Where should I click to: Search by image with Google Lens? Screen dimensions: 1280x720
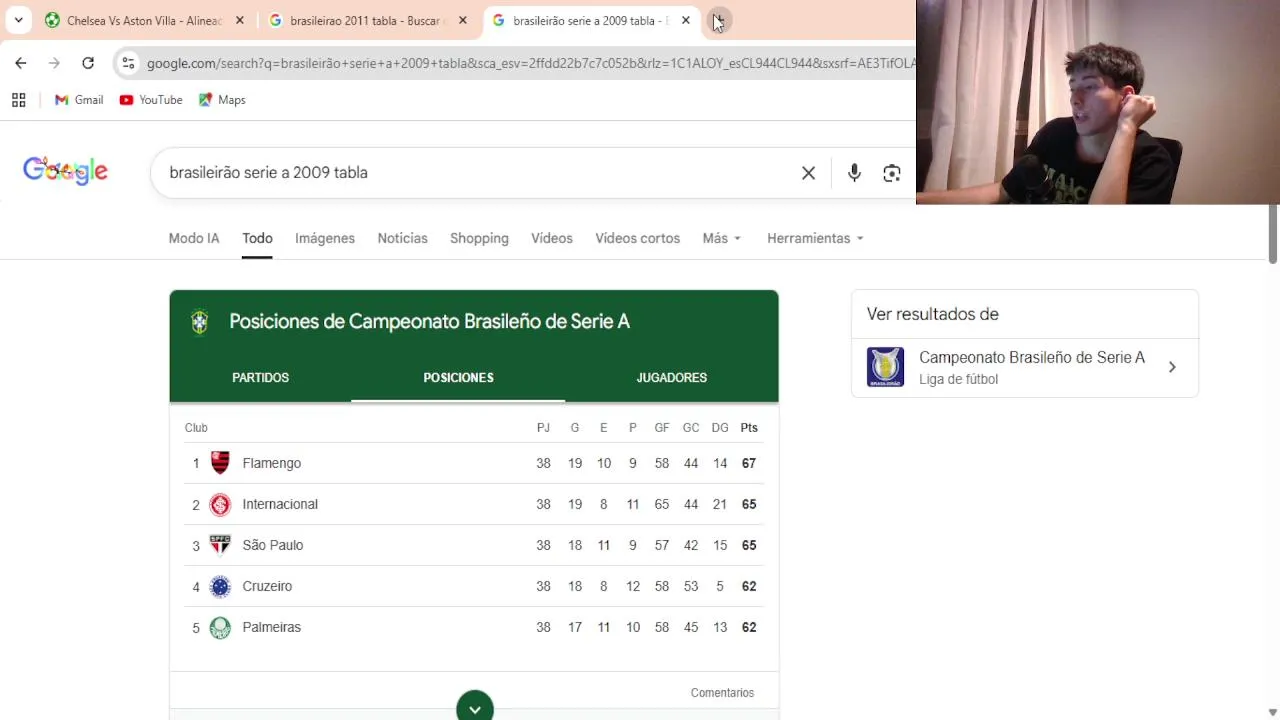click(892, 173)
